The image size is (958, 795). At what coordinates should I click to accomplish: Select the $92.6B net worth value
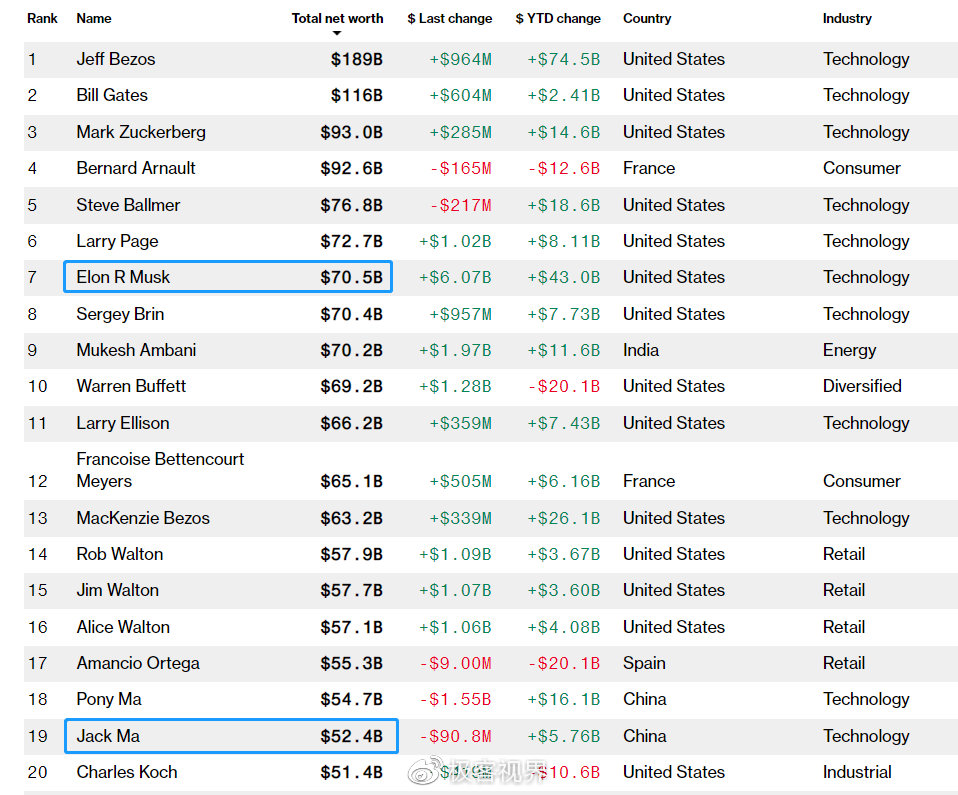pyautogui.click(x=351, y=168)
